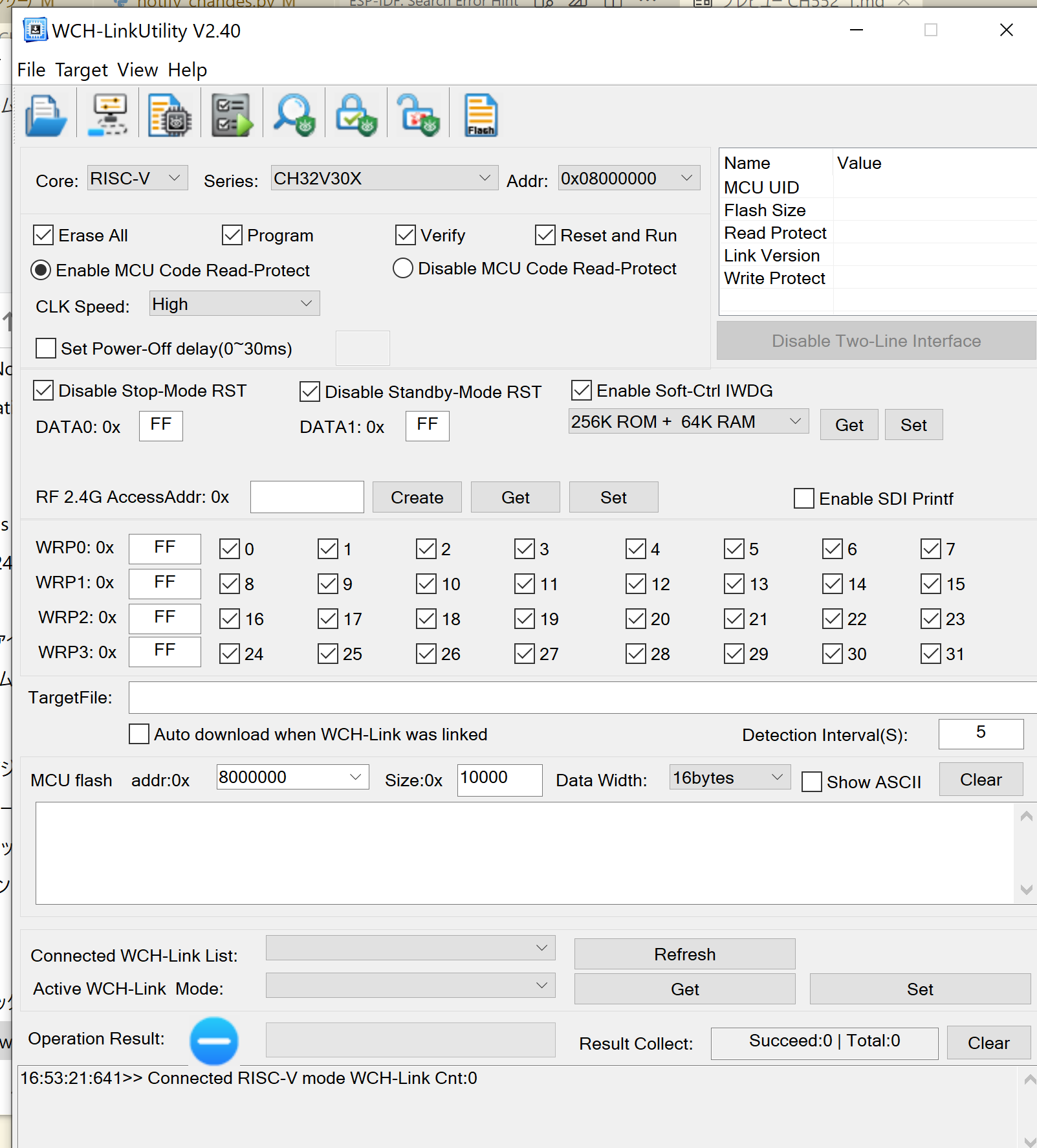The width and height of the screenshot is (1037, 1148).
Task: Click the checklist execute icon with green arrow
Action: click(232, 116)
